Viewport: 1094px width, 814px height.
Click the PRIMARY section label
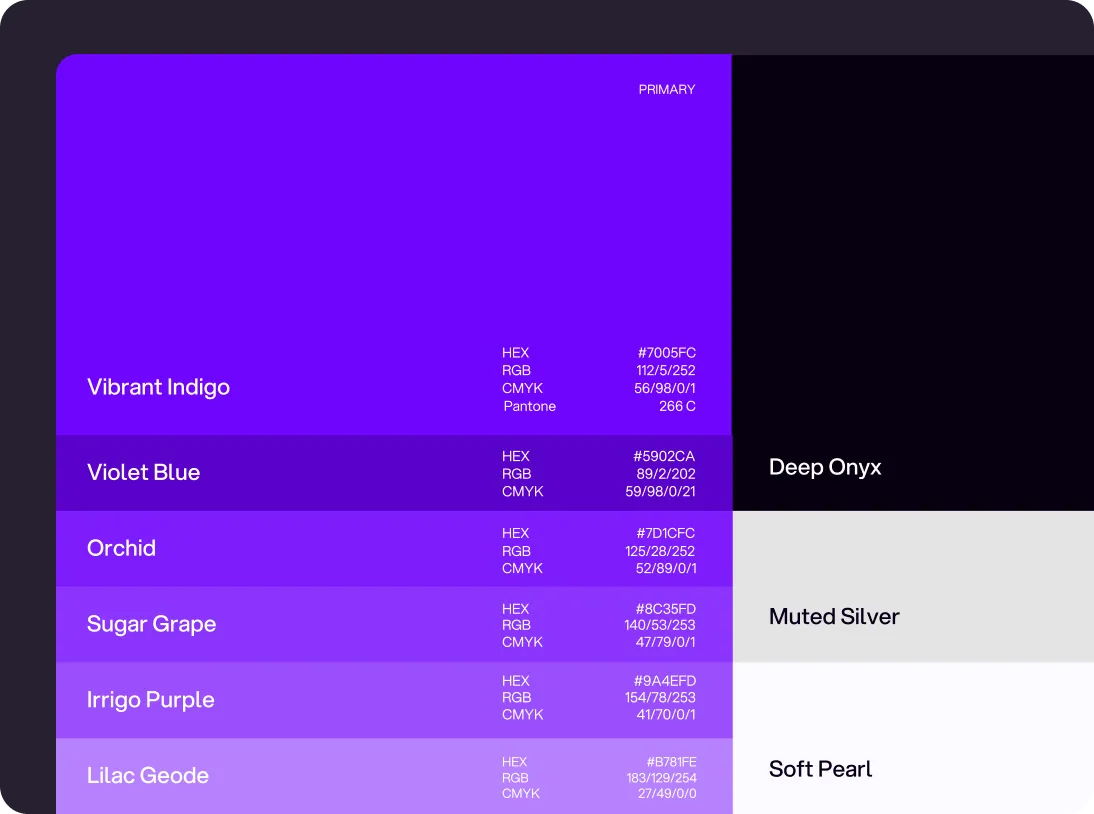[x=666, y=89]
